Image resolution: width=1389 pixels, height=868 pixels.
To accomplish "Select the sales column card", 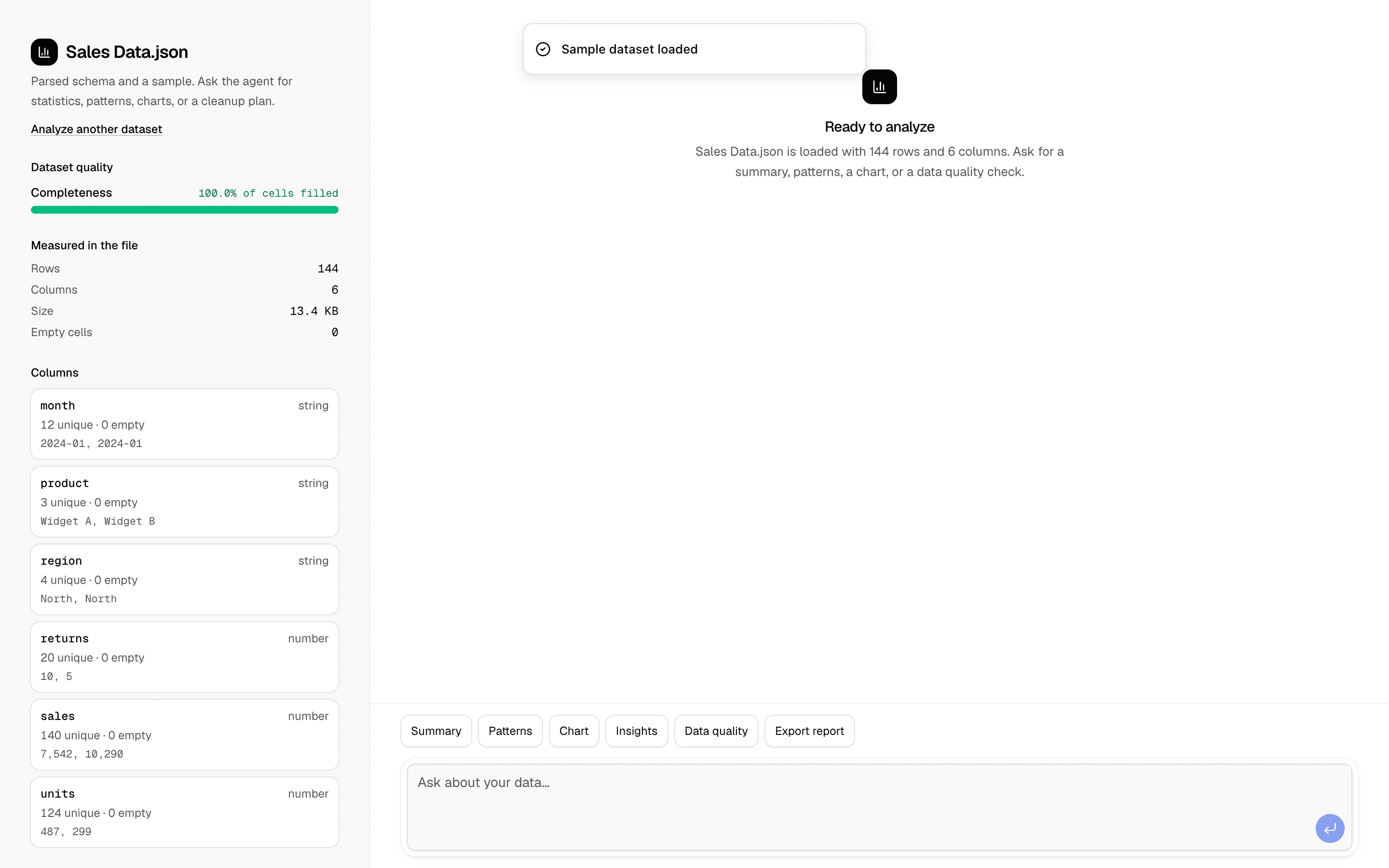I will click(x=185, y=734).
